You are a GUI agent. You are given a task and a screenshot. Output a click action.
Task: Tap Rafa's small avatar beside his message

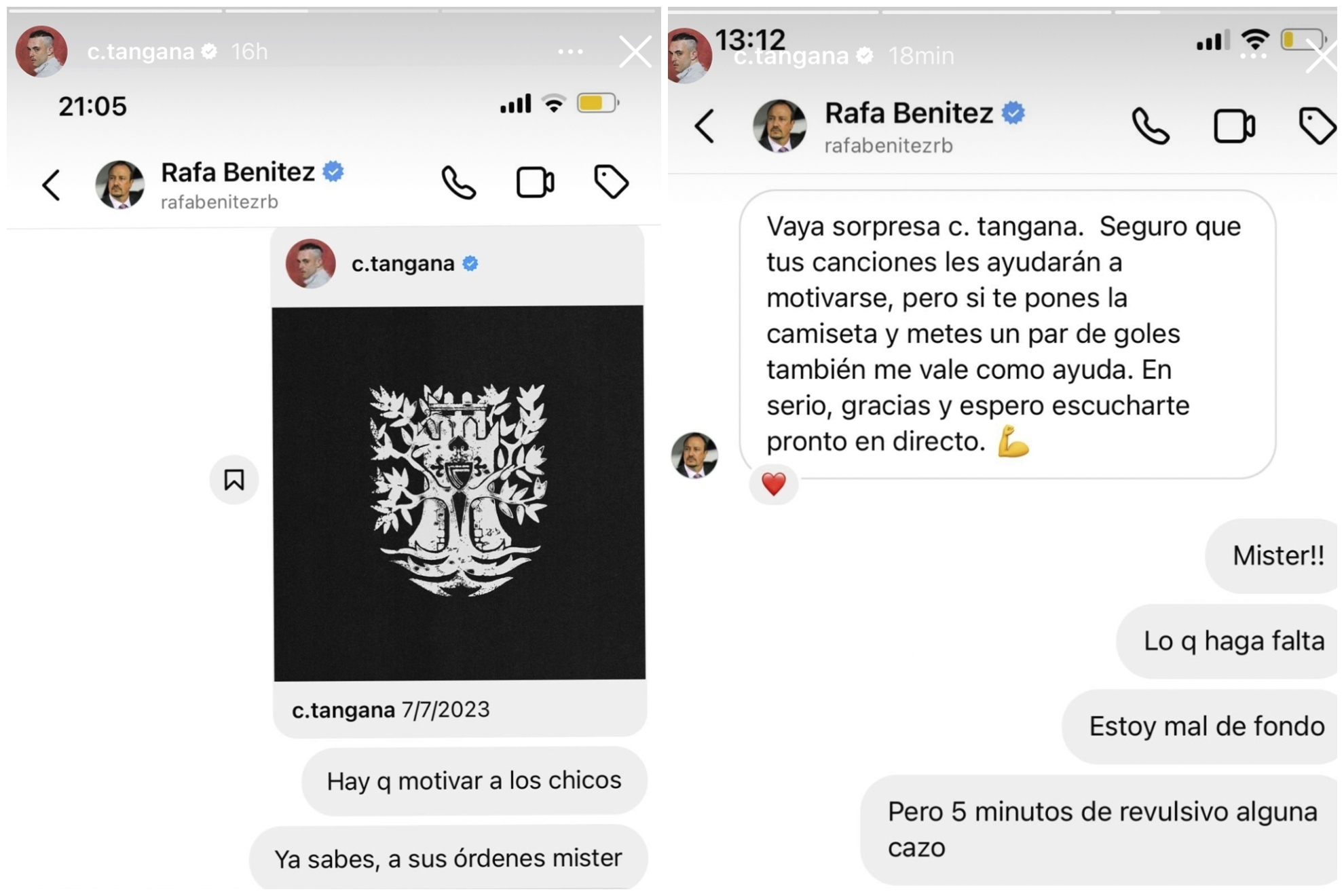694,455
